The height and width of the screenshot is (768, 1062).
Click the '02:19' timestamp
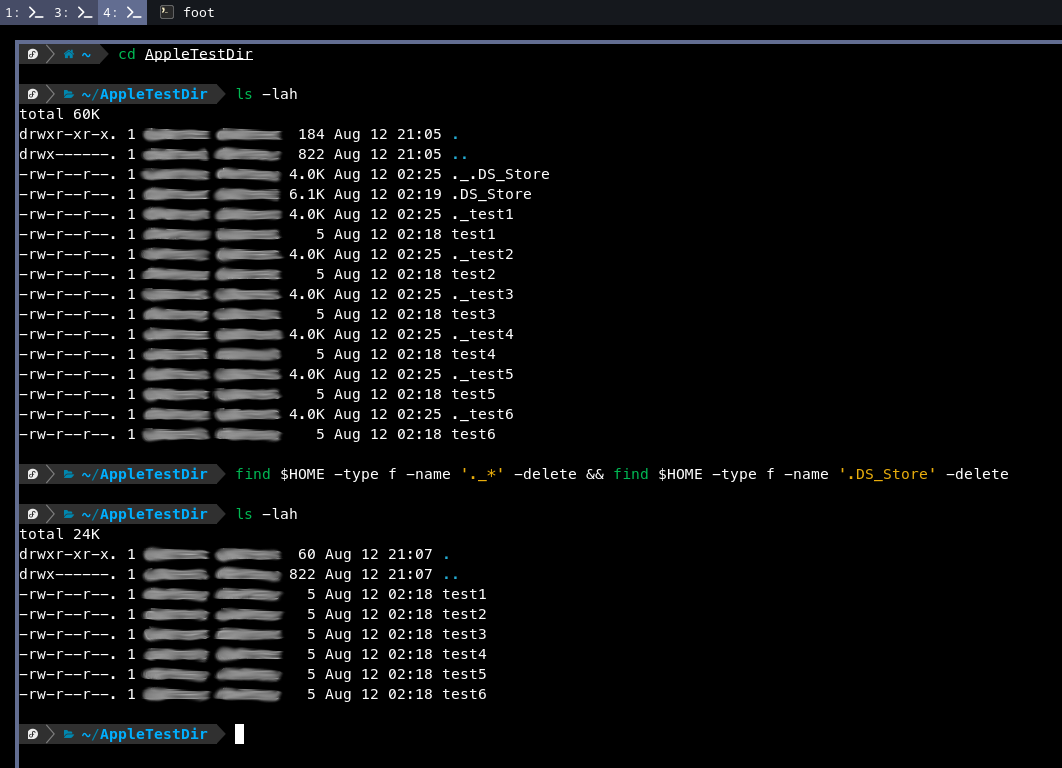coord(419,194)
